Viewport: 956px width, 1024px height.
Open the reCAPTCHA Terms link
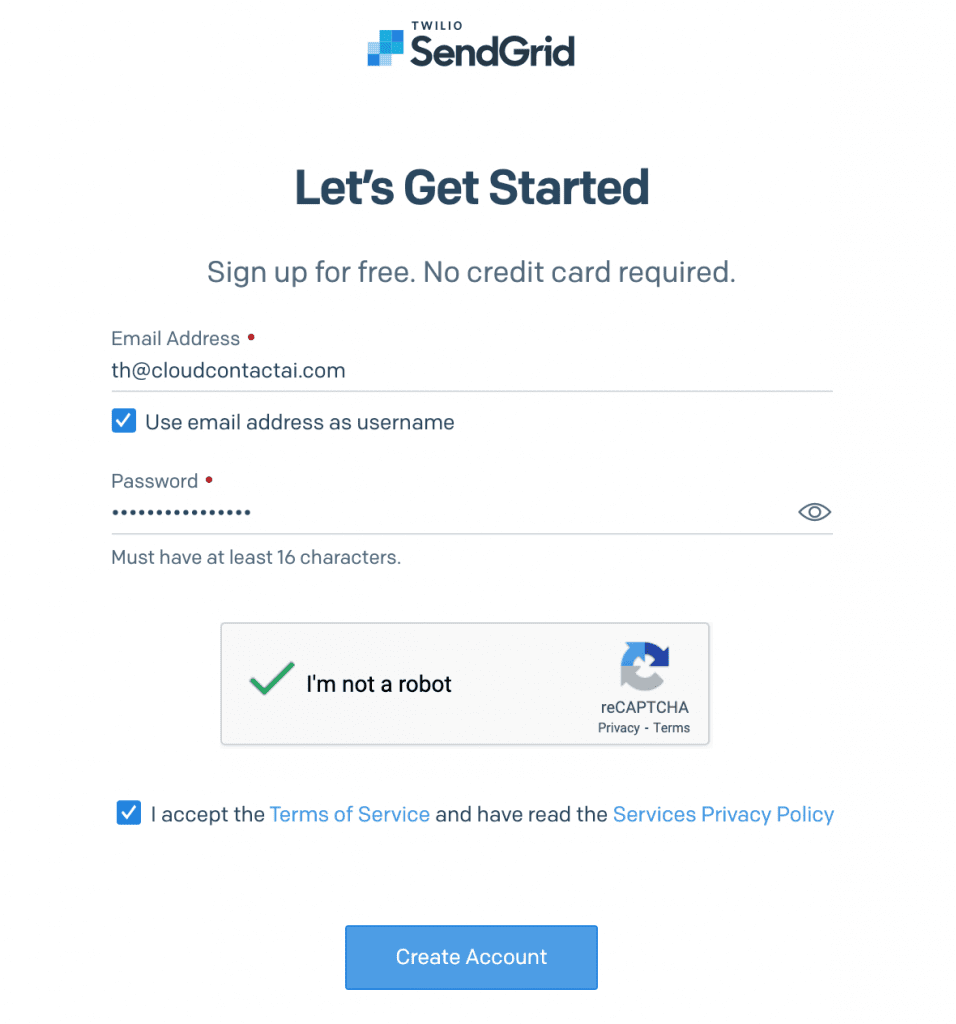coord(671,728)
